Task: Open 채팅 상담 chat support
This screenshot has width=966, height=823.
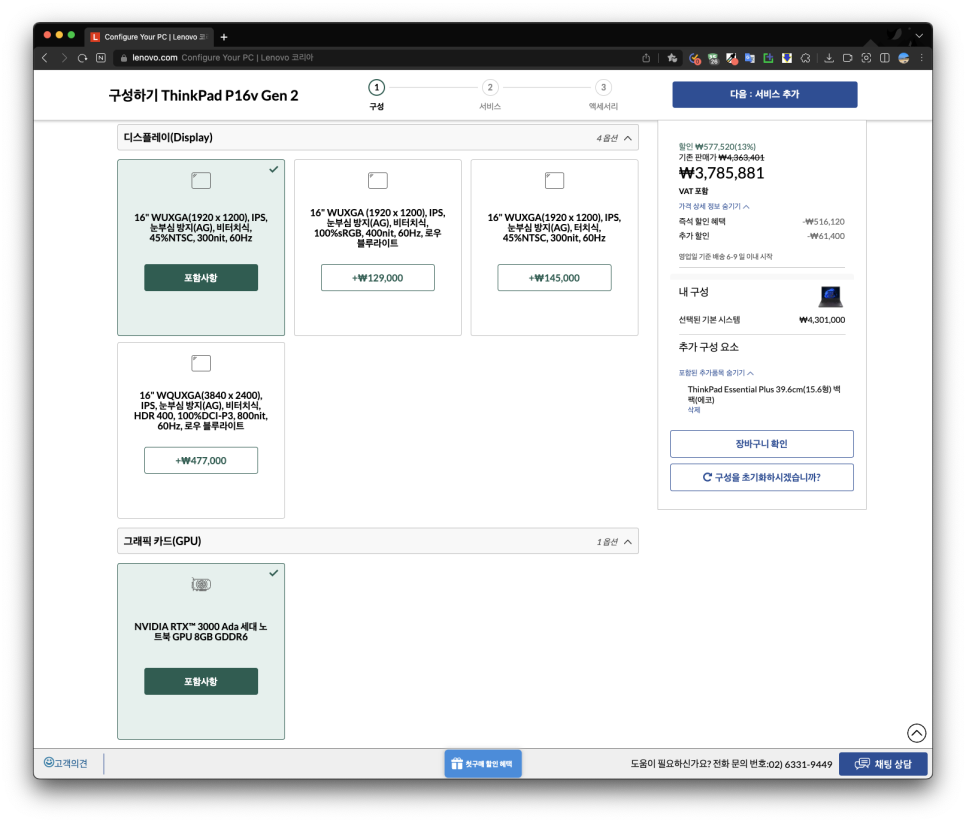Action: click(883, 764)
